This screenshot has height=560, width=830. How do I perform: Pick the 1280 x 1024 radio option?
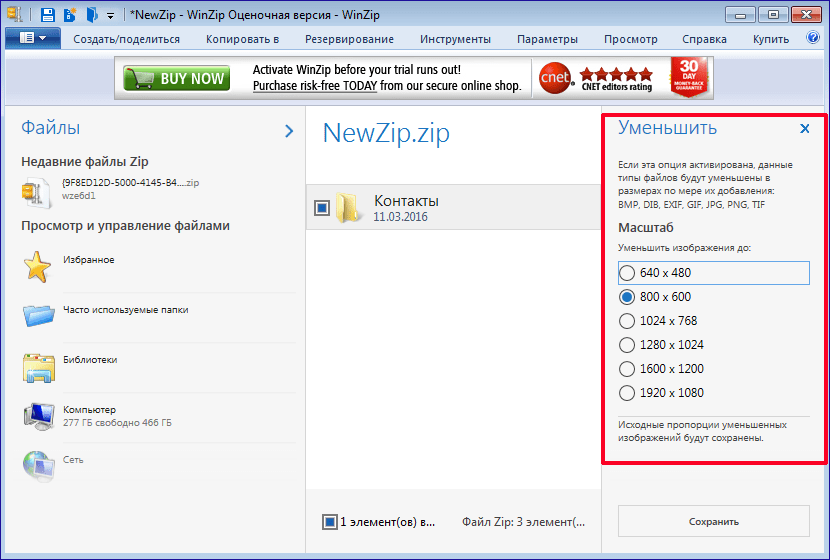pos(627,345)
